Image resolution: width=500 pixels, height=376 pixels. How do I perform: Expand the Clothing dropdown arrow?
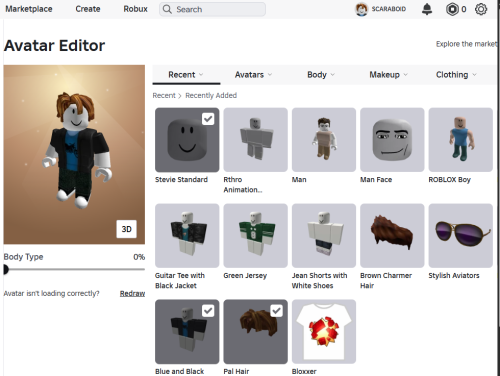(474, 75)
